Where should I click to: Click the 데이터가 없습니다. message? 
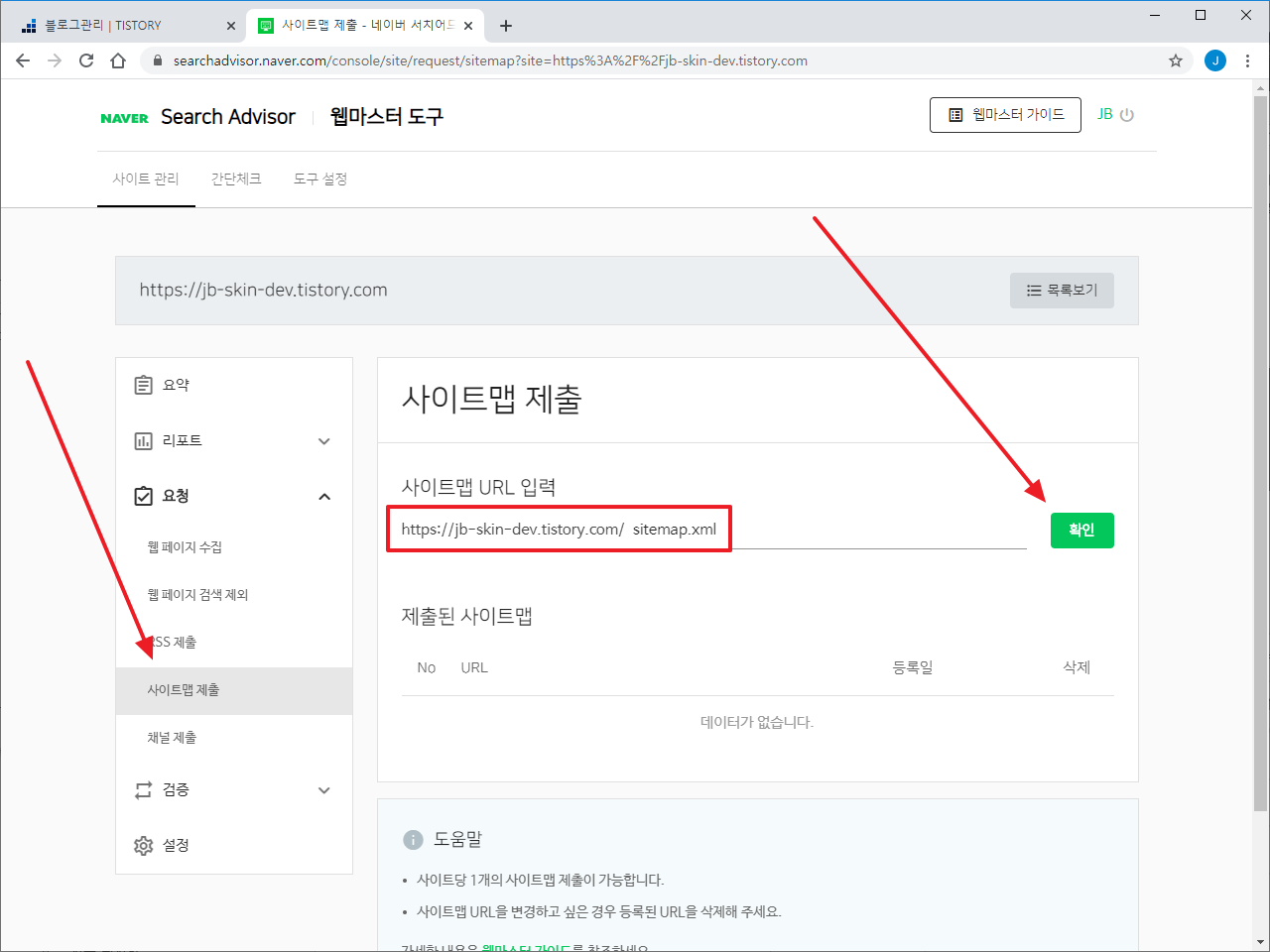757,723
